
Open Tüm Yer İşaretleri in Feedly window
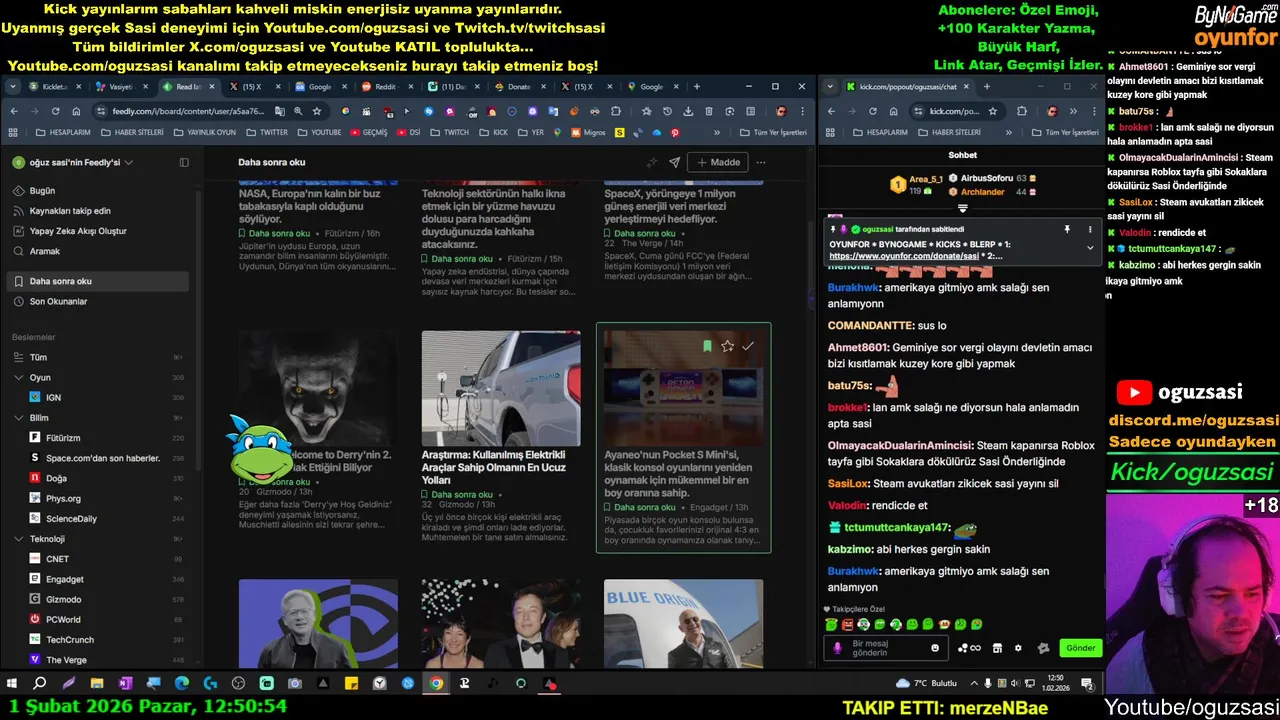(x=773, y=132)
